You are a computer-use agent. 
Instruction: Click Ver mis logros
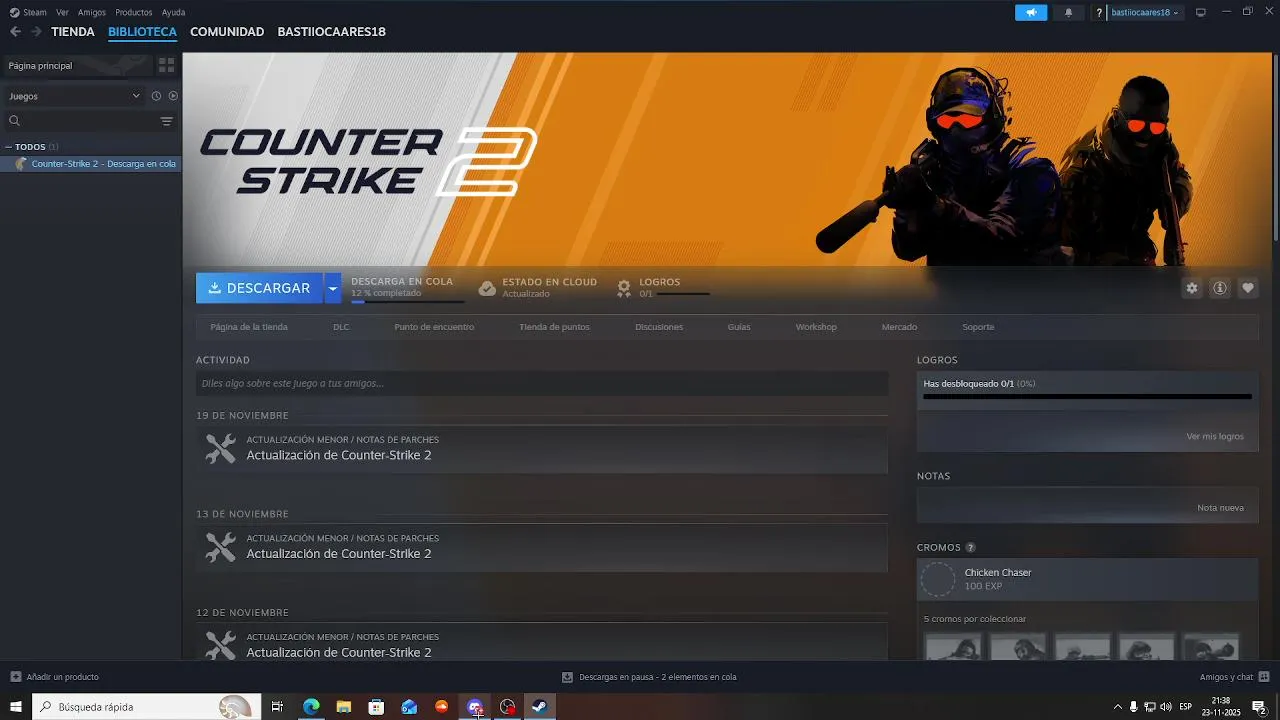tap(1215, 437)
